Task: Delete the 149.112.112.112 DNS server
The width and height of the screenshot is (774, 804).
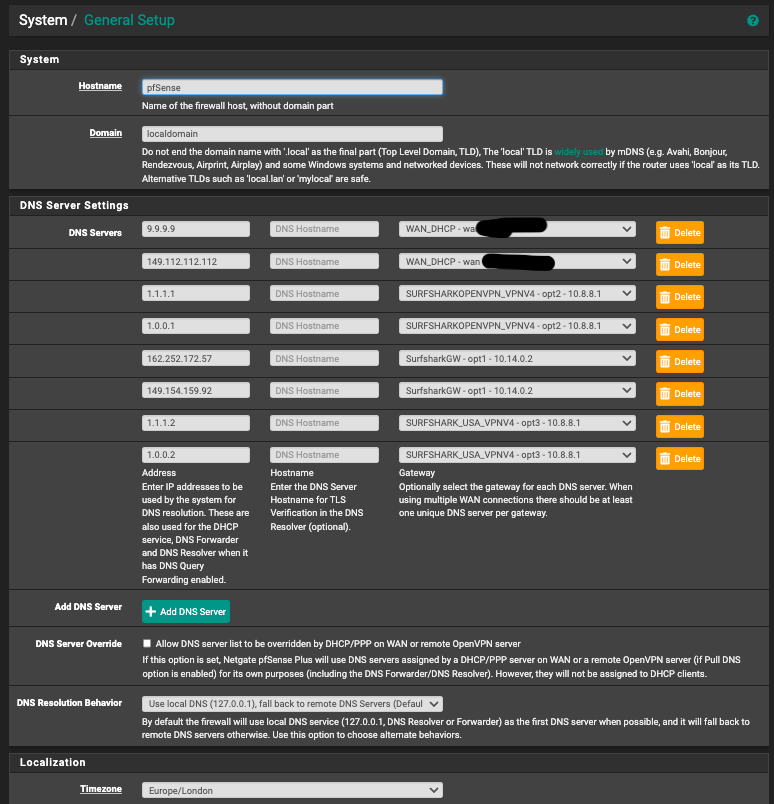Action: [680, 265]
